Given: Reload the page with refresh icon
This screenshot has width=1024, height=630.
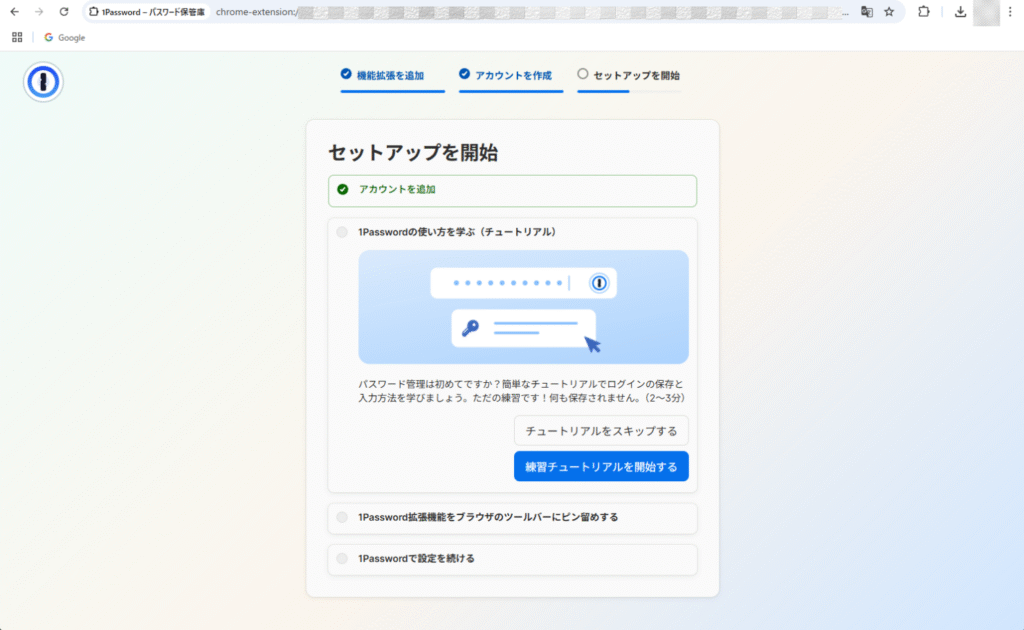Looking at the screenshot, I should [64, 12].
